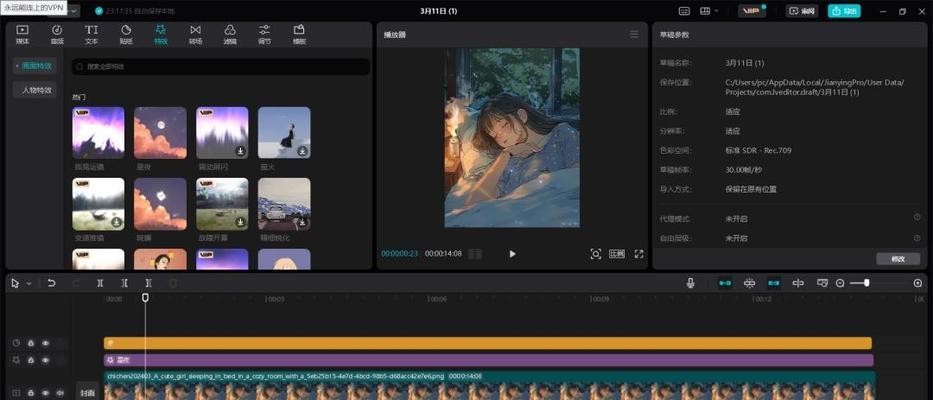Open the Text (文本) tab

click(x=91, y=35)
